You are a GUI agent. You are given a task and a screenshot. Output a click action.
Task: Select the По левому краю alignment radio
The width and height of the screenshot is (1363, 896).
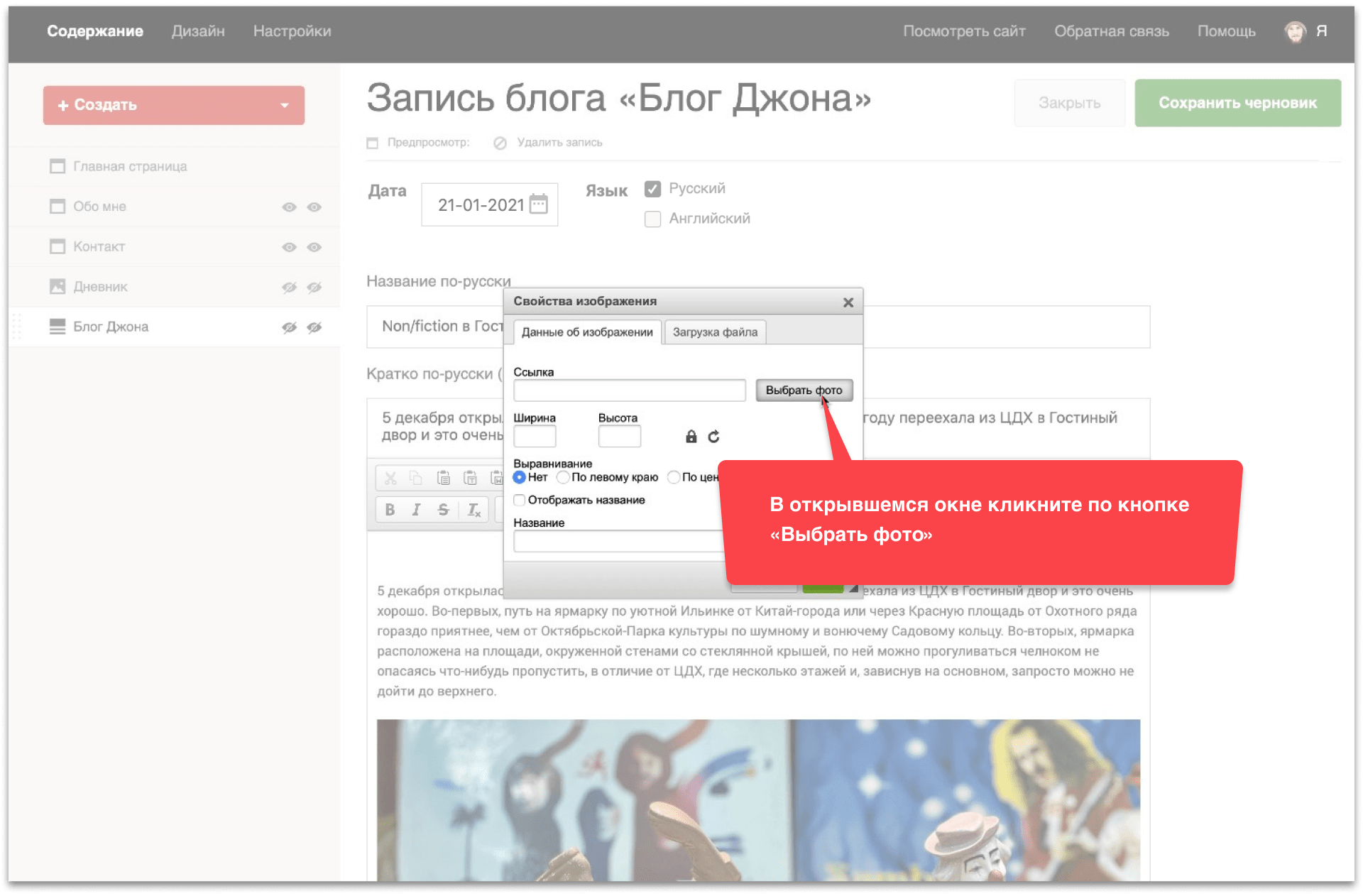[x=563, y=477]
